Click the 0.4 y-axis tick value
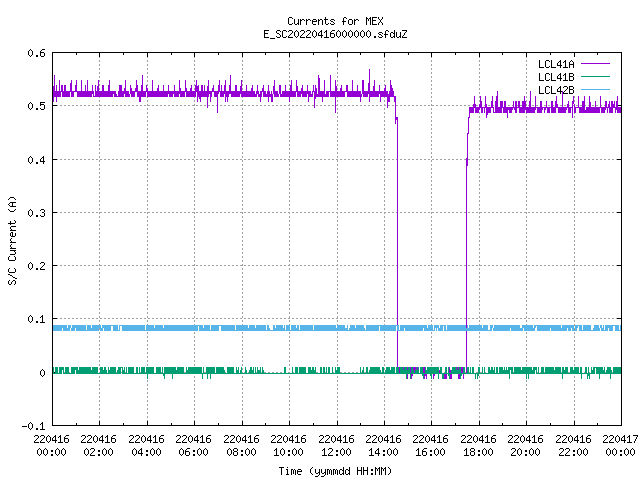640x480 pixels. tap(36, 160)
